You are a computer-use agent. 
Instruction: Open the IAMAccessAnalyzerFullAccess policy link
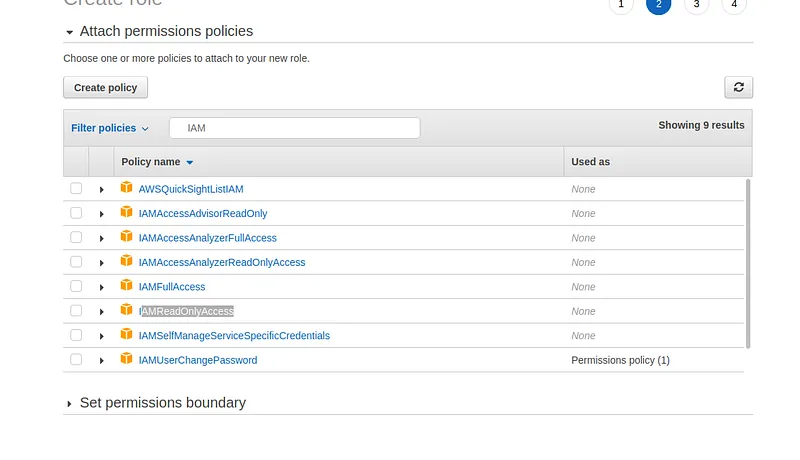click(208, 238)
